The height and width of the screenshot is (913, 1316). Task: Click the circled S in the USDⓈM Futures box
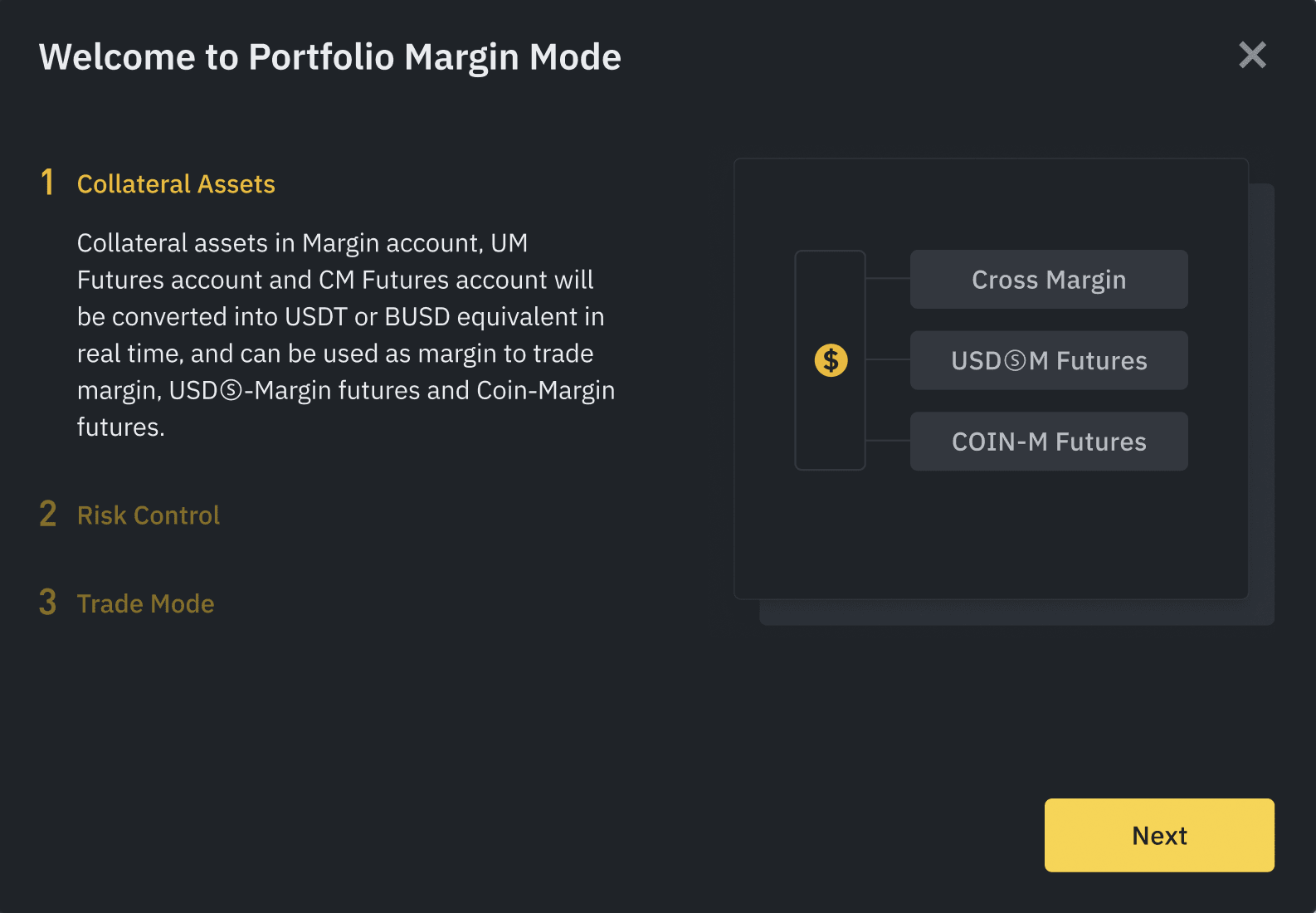coord(1015,361)
